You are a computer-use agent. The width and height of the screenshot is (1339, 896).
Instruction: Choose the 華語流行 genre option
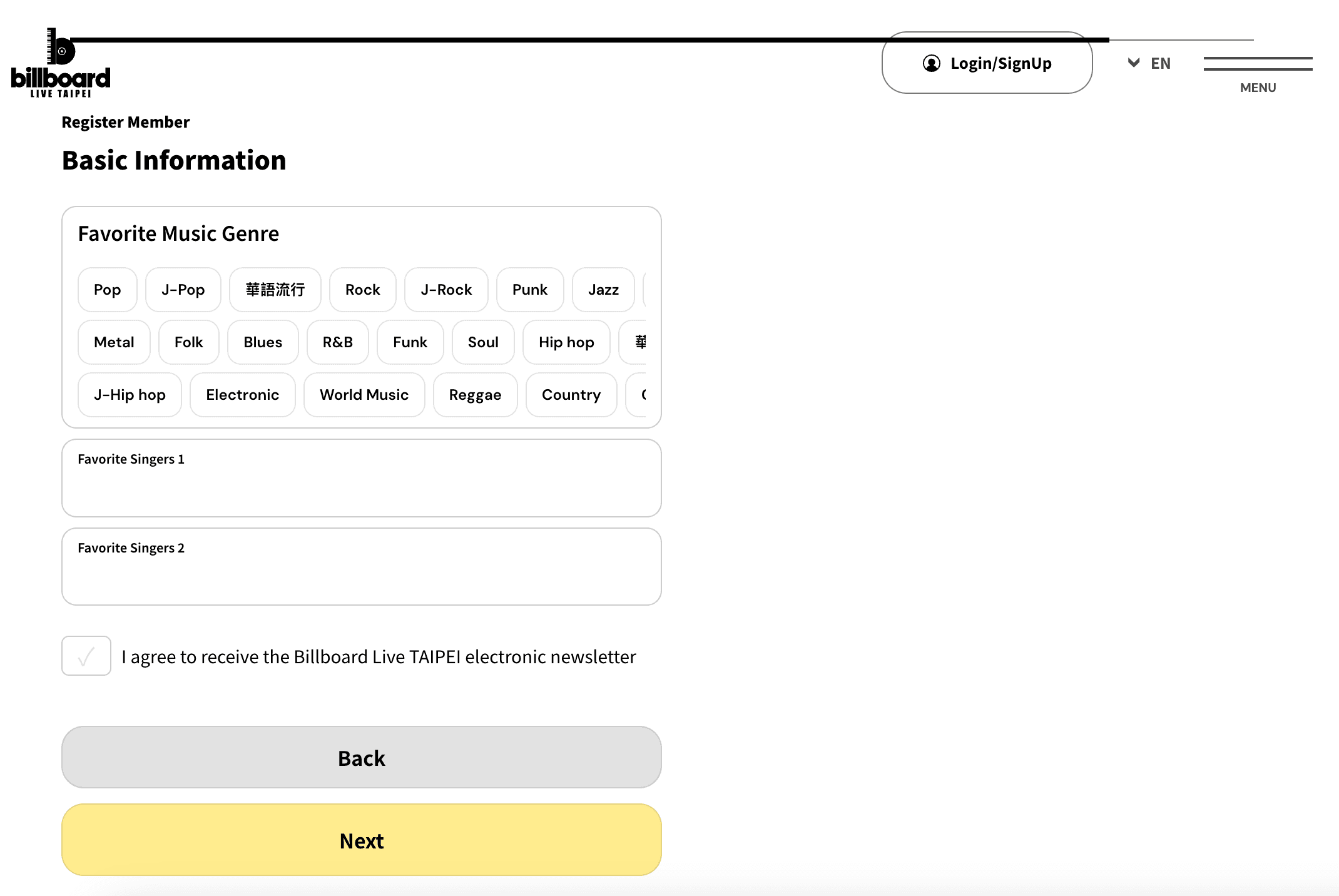(275, 290)
